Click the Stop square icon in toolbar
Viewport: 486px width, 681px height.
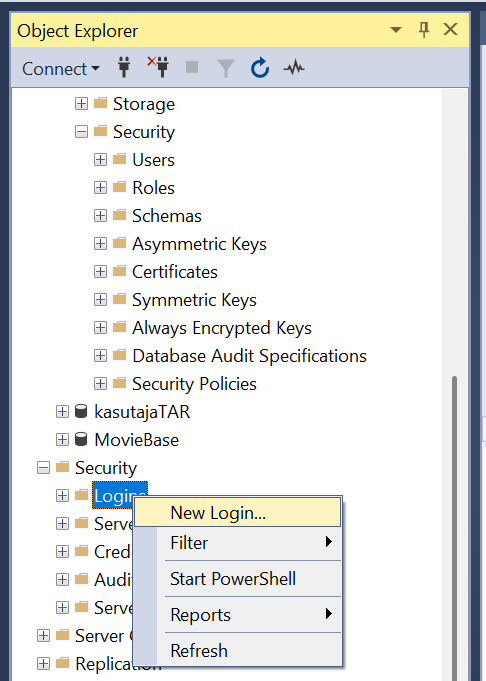pos(192,67)
